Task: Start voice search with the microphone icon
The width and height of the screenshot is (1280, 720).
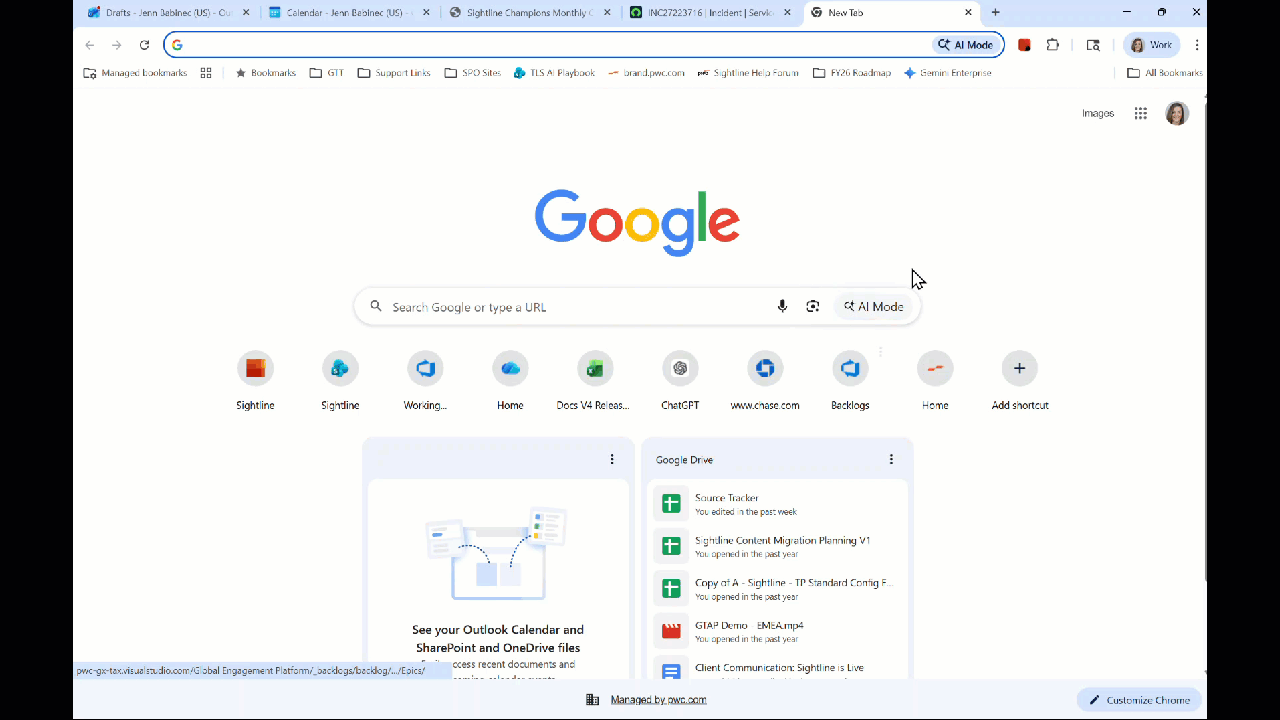Action: tap(782, 306)
